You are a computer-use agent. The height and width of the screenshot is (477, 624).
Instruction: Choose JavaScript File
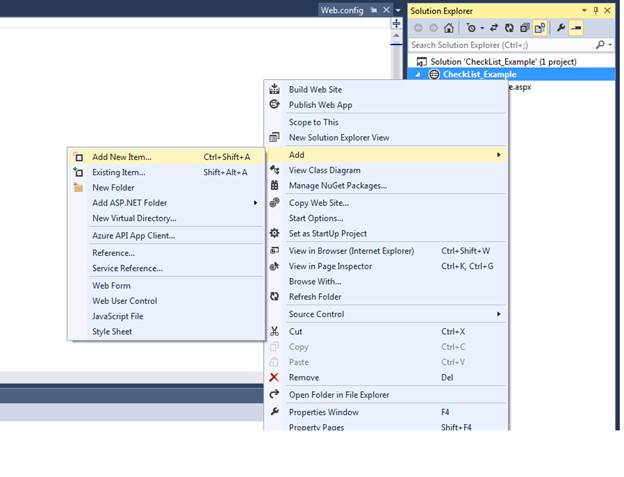click(x=166, y=316)
